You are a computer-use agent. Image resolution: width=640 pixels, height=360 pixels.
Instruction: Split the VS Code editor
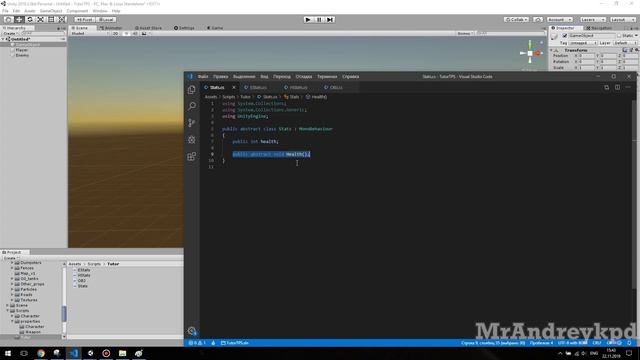coord(617,87)
